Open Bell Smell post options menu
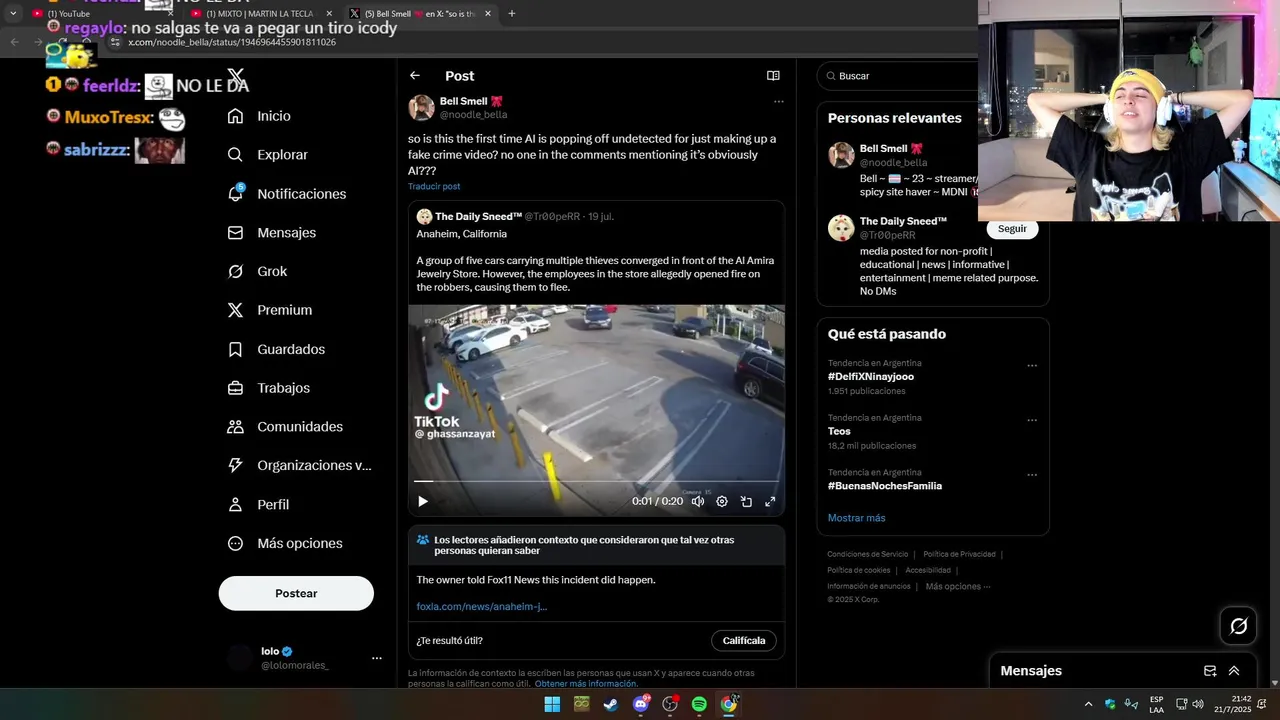Image resolution: width=1280 pixels, height=720 pixels. click(778, 101)
